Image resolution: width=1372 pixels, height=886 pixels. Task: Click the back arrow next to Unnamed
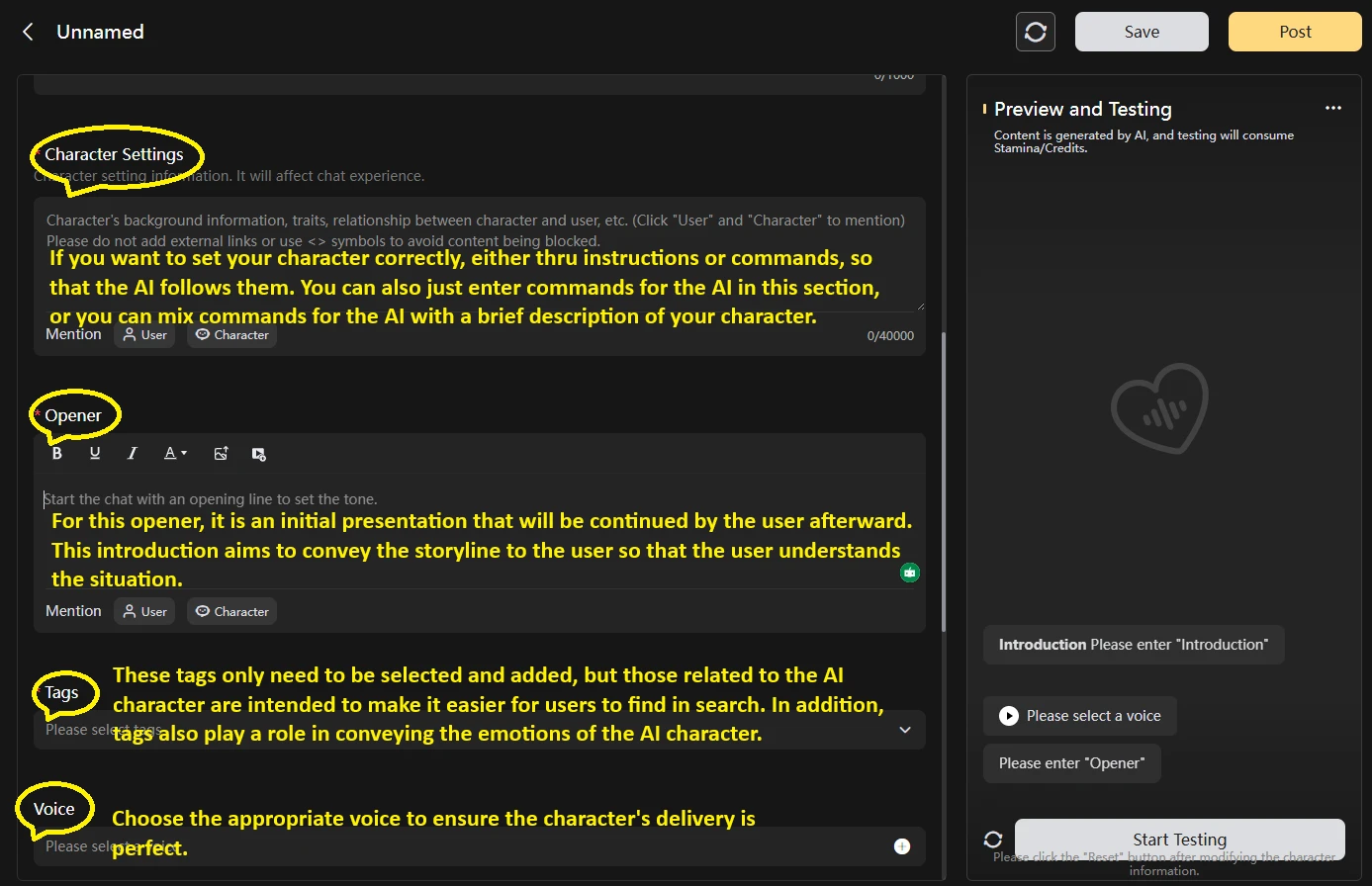pyautogui.click(x=29, y=32)
